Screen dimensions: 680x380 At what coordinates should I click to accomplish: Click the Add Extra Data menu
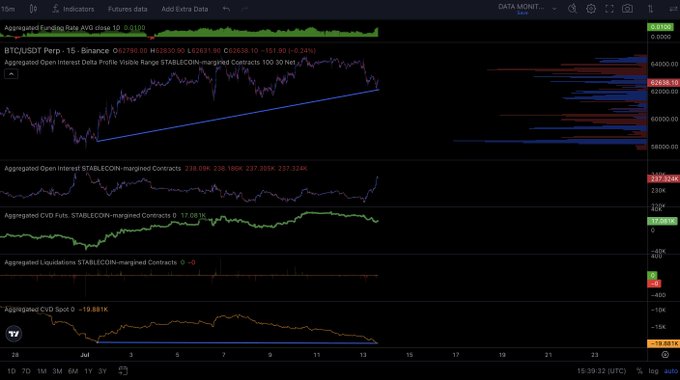(x=184, y=9)
